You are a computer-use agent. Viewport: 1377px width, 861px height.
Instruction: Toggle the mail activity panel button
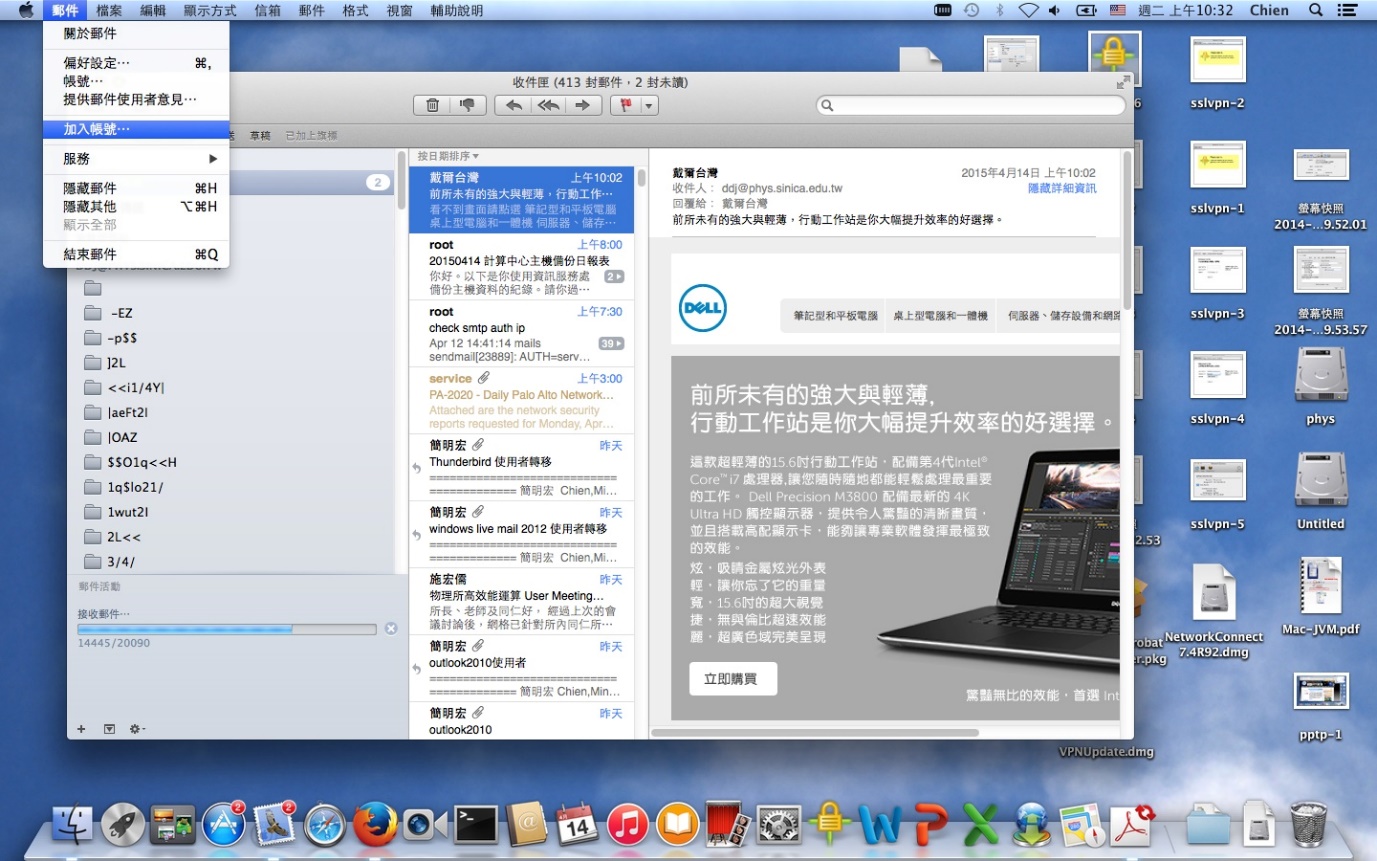pyautogui.click(x=110, y=728)
